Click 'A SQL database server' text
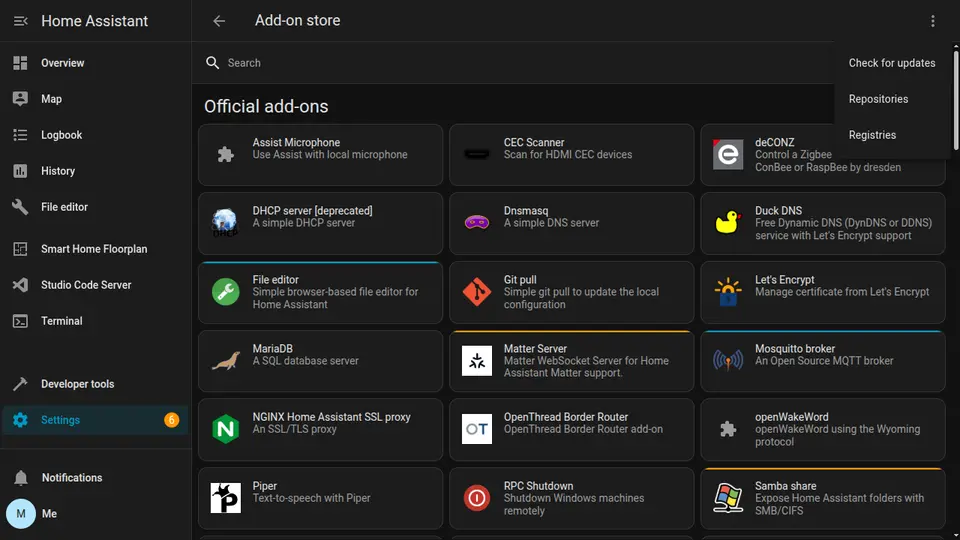Viewport: 960px width, 540px height. click(x=306, y=361)
